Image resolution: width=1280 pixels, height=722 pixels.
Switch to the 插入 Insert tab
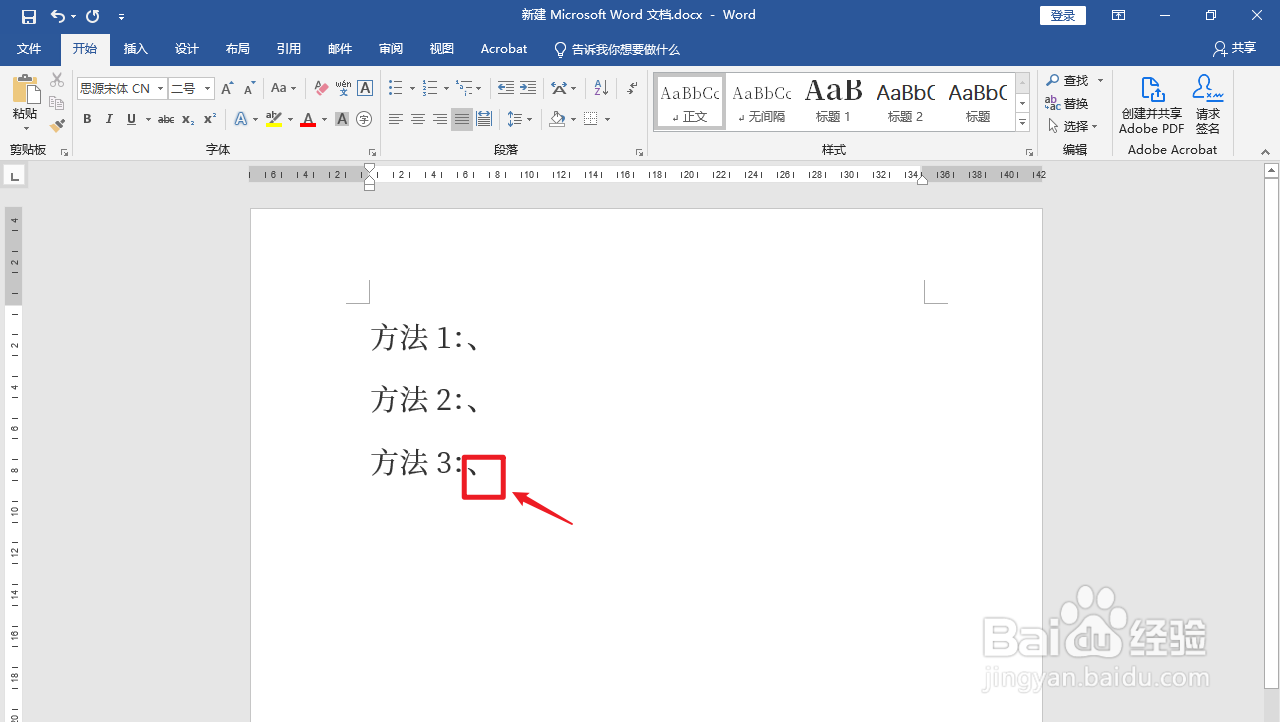[136, 49]
